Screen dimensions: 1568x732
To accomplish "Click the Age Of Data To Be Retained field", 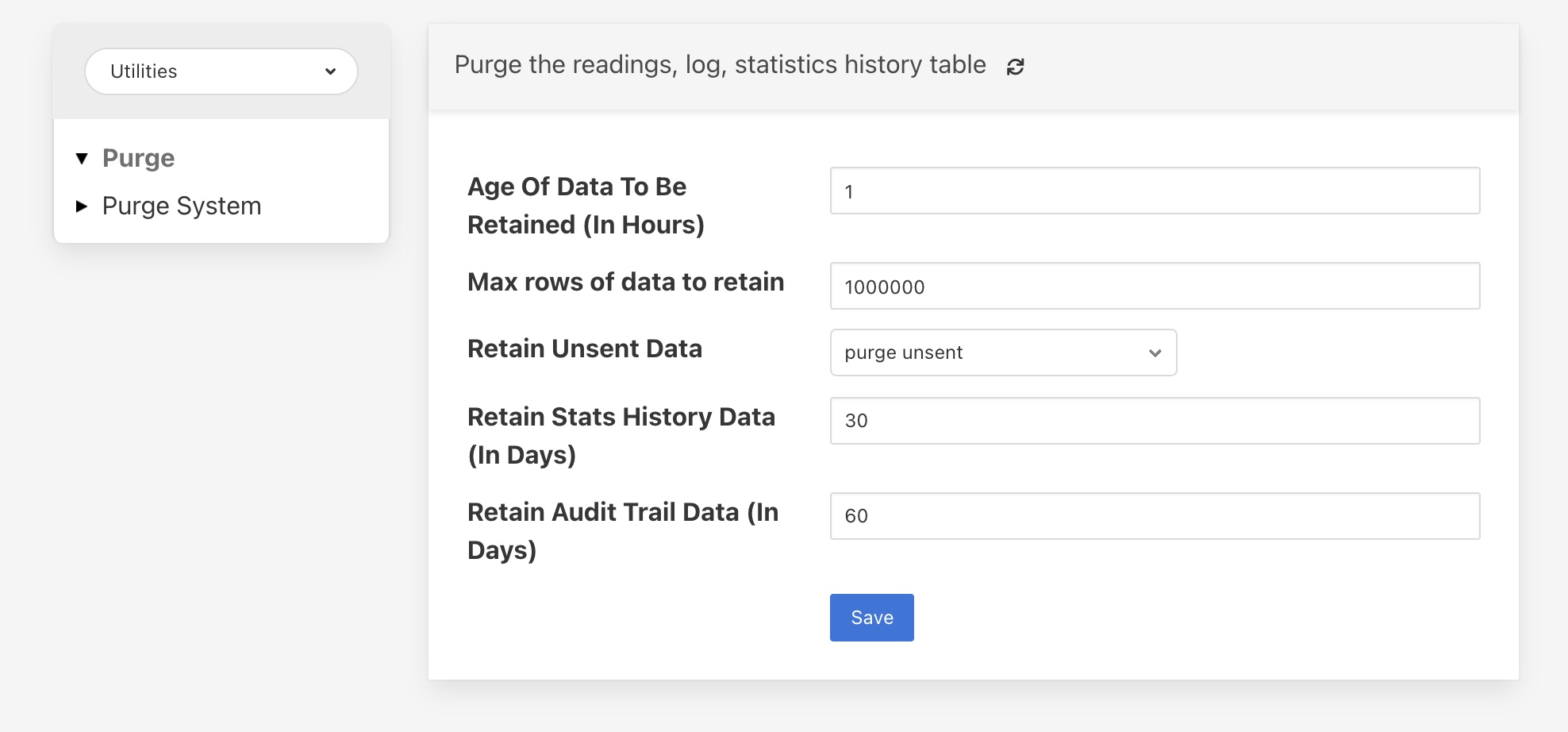I will point(1154,191).
